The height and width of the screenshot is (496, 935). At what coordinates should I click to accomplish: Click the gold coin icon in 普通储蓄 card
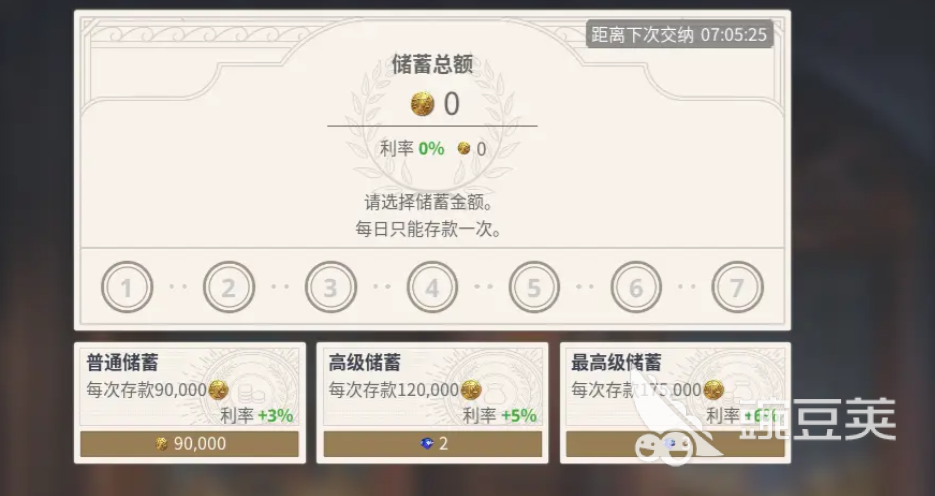coord(218,390)
